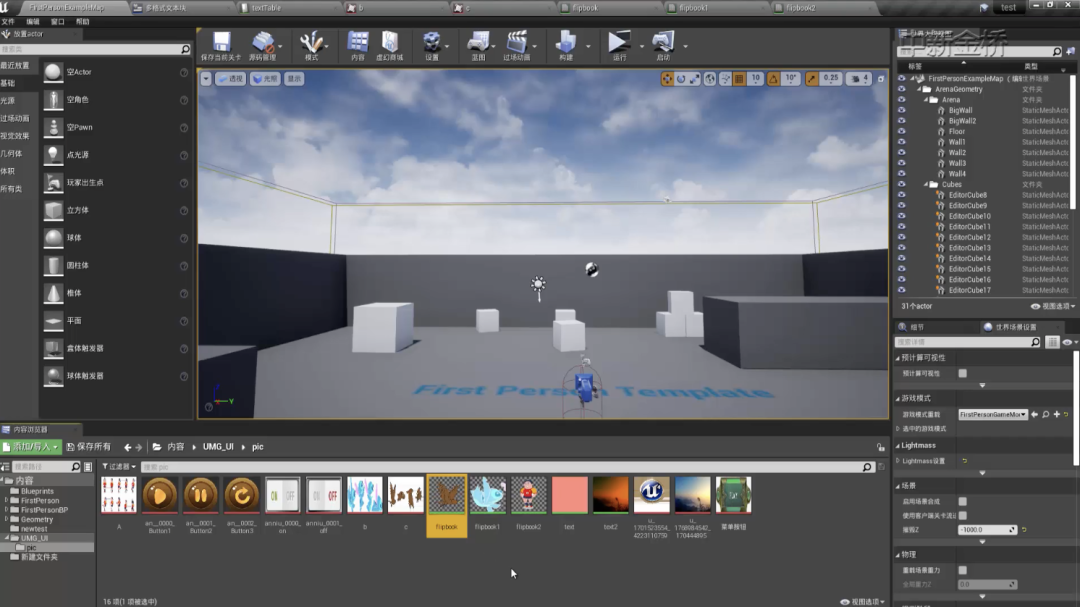Viewport: 1080px width, 607px height.
Task: Open the viewport options dropdown arrow
Action: pyautogui.click(x=205, y=79)
